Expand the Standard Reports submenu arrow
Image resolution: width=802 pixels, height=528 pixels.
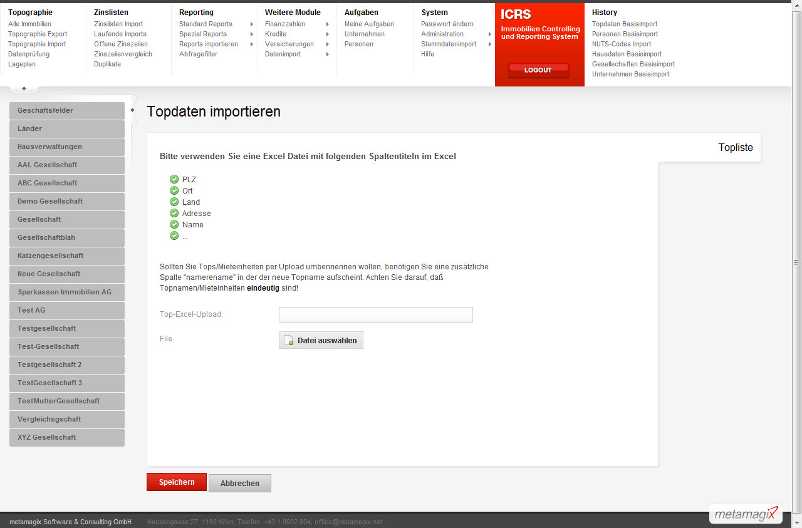pos(251,24)
